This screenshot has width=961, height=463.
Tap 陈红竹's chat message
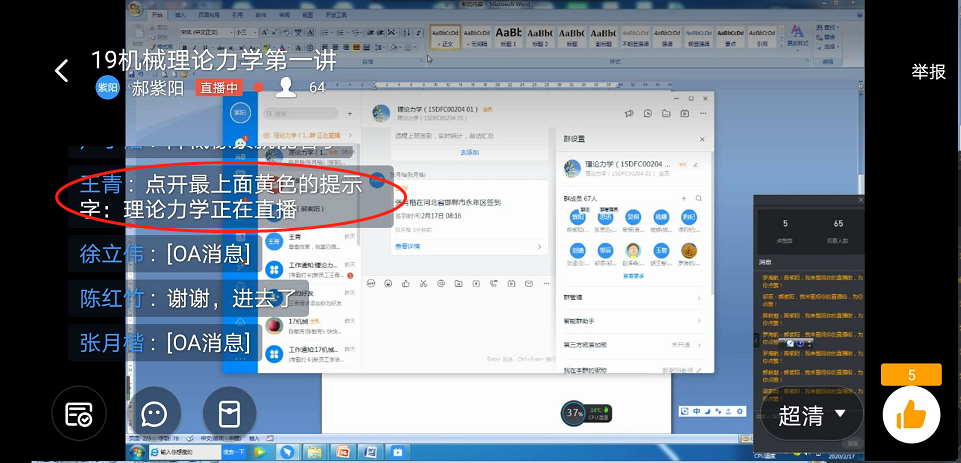(188, 298)
